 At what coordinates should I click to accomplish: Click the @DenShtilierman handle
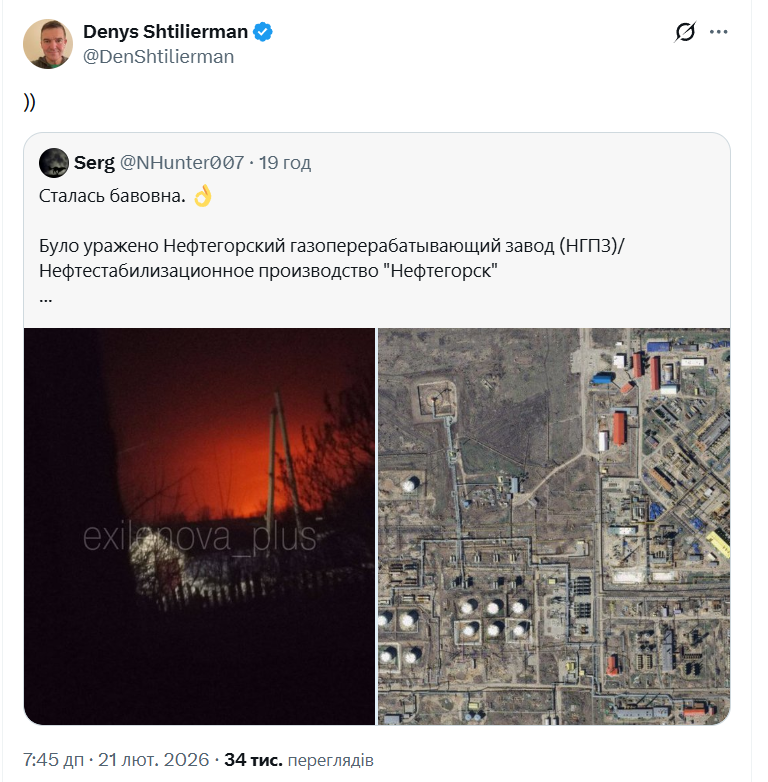point(158,57)
